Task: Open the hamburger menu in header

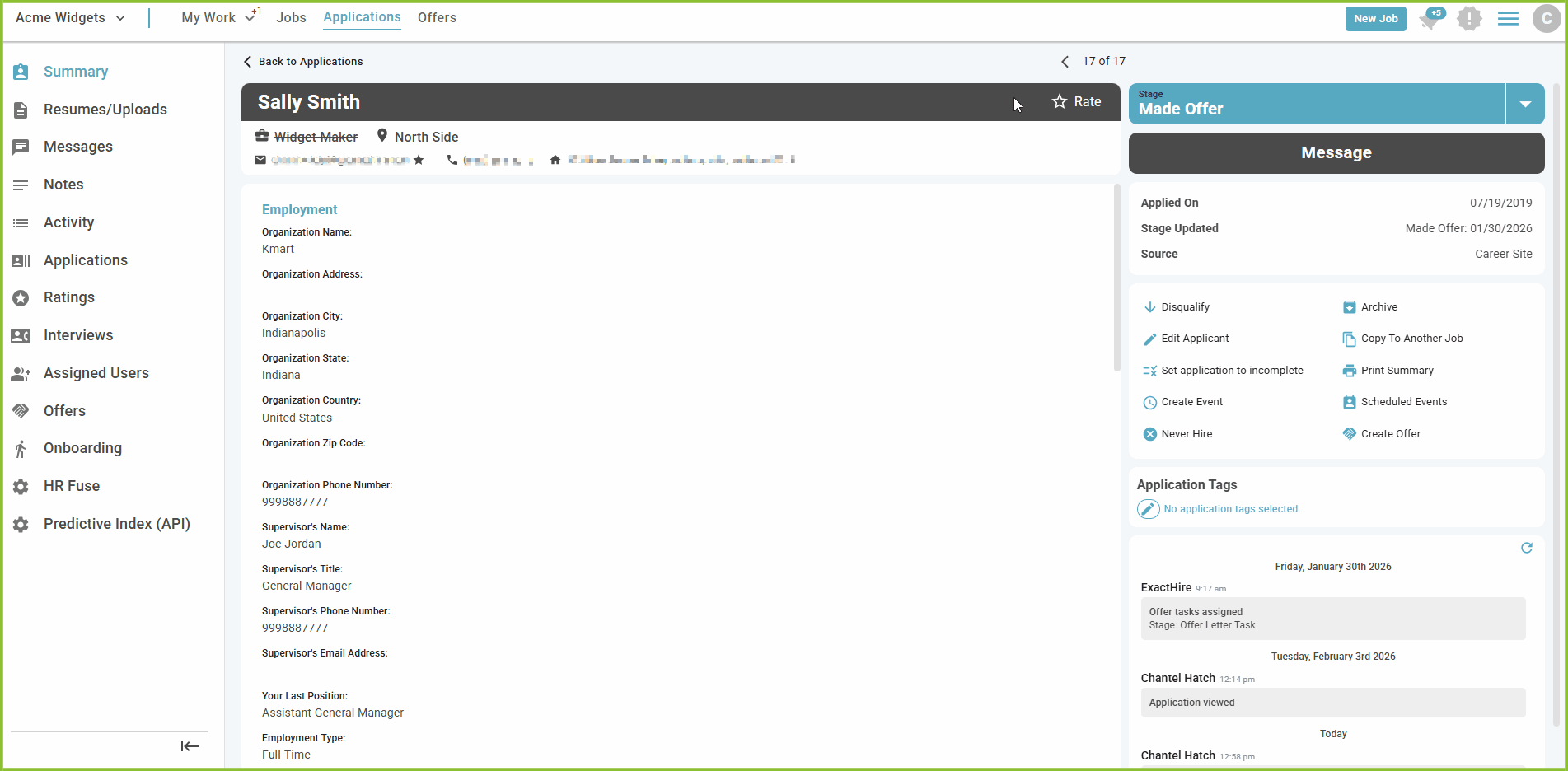Action: [x=1508, y=18]
